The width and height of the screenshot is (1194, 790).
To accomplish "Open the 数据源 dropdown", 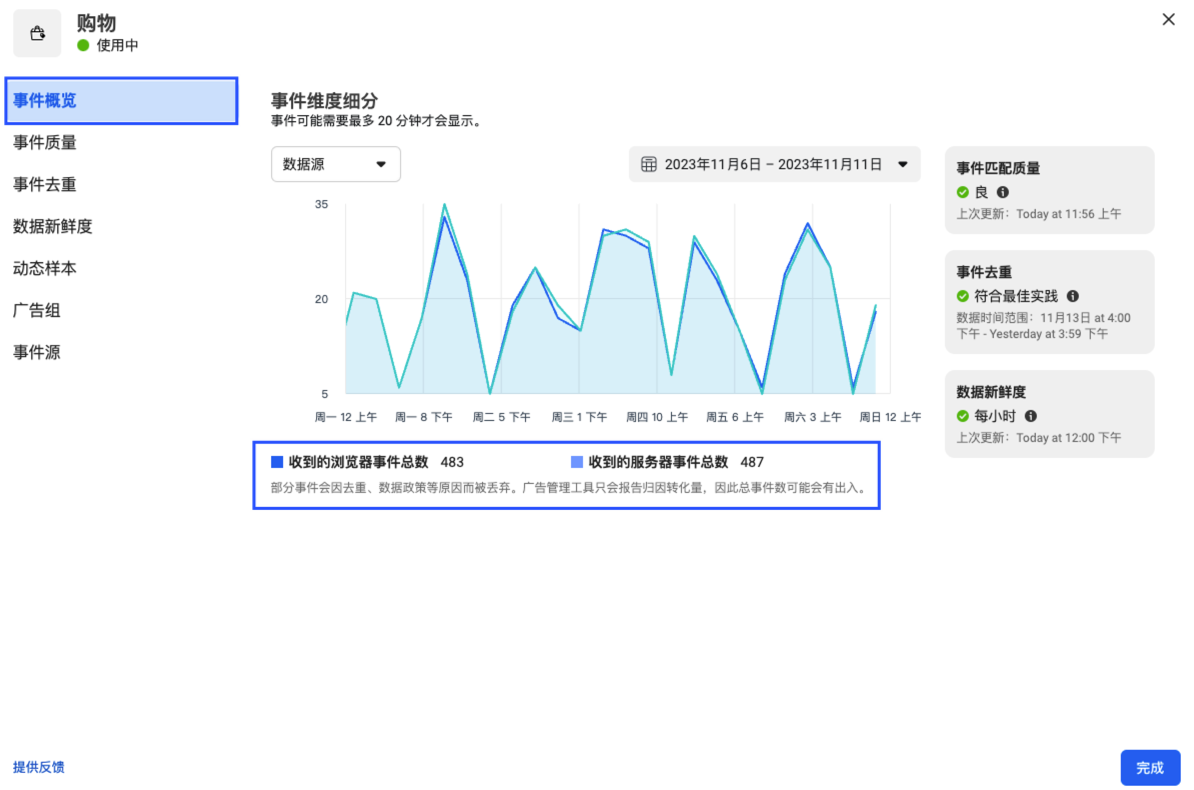I will [335, 164].
